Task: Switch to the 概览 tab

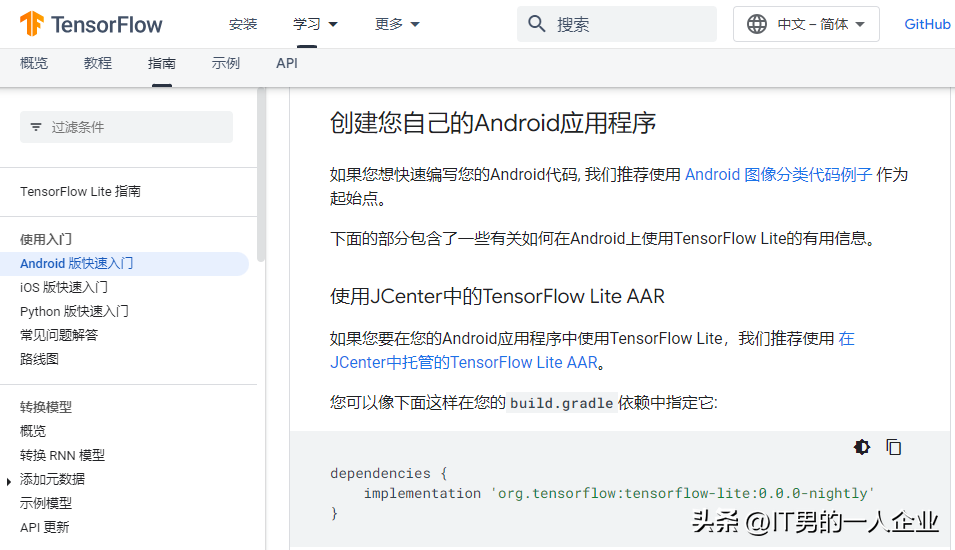Action: point(33,63)
